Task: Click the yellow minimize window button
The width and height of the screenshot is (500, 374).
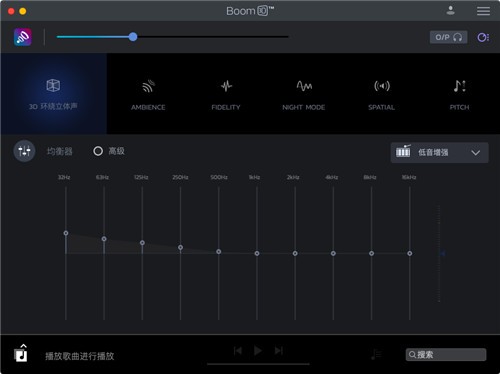Action: [23, 11]
